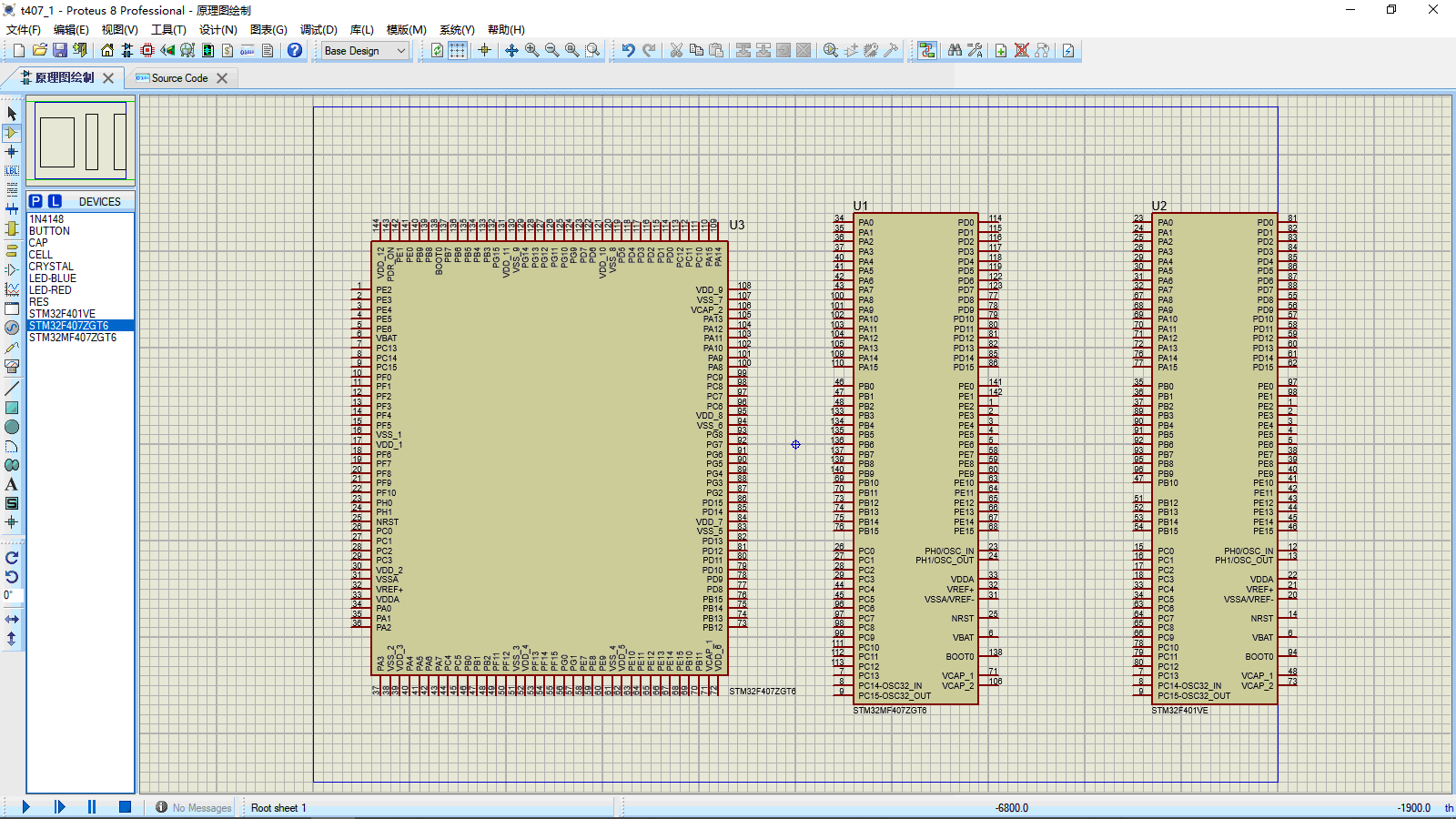Select the Buses Mode tool
The height and width of the screenshot is (819, 1456).
(x=12, y=207)
